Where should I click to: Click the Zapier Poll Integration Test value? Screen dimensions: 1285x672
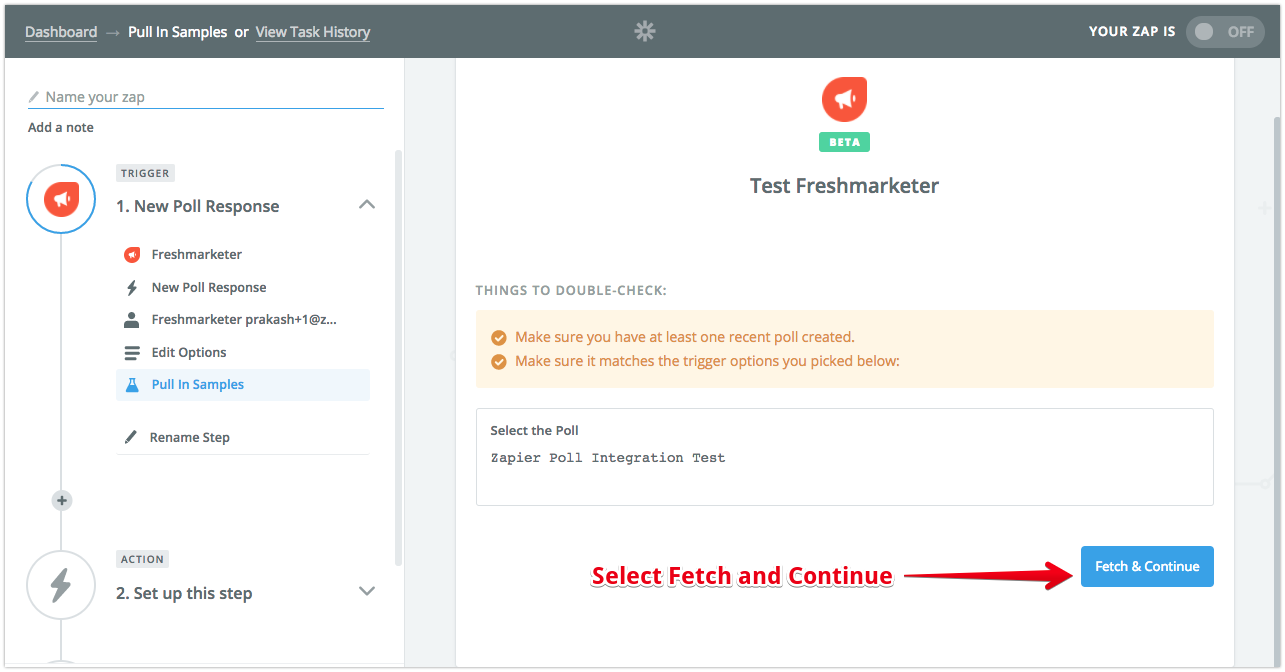[608, 458]
